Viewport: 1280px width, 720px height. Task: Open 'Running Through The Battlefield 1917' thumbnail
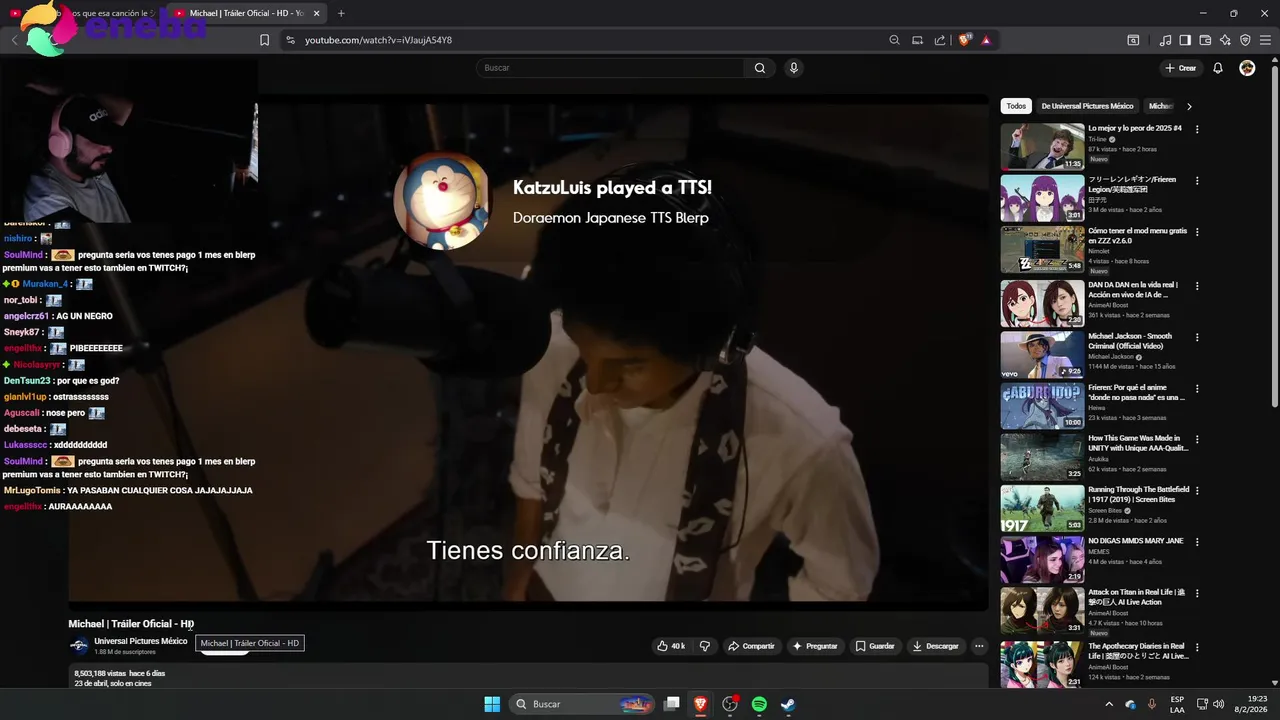(x=1042, y=508)
